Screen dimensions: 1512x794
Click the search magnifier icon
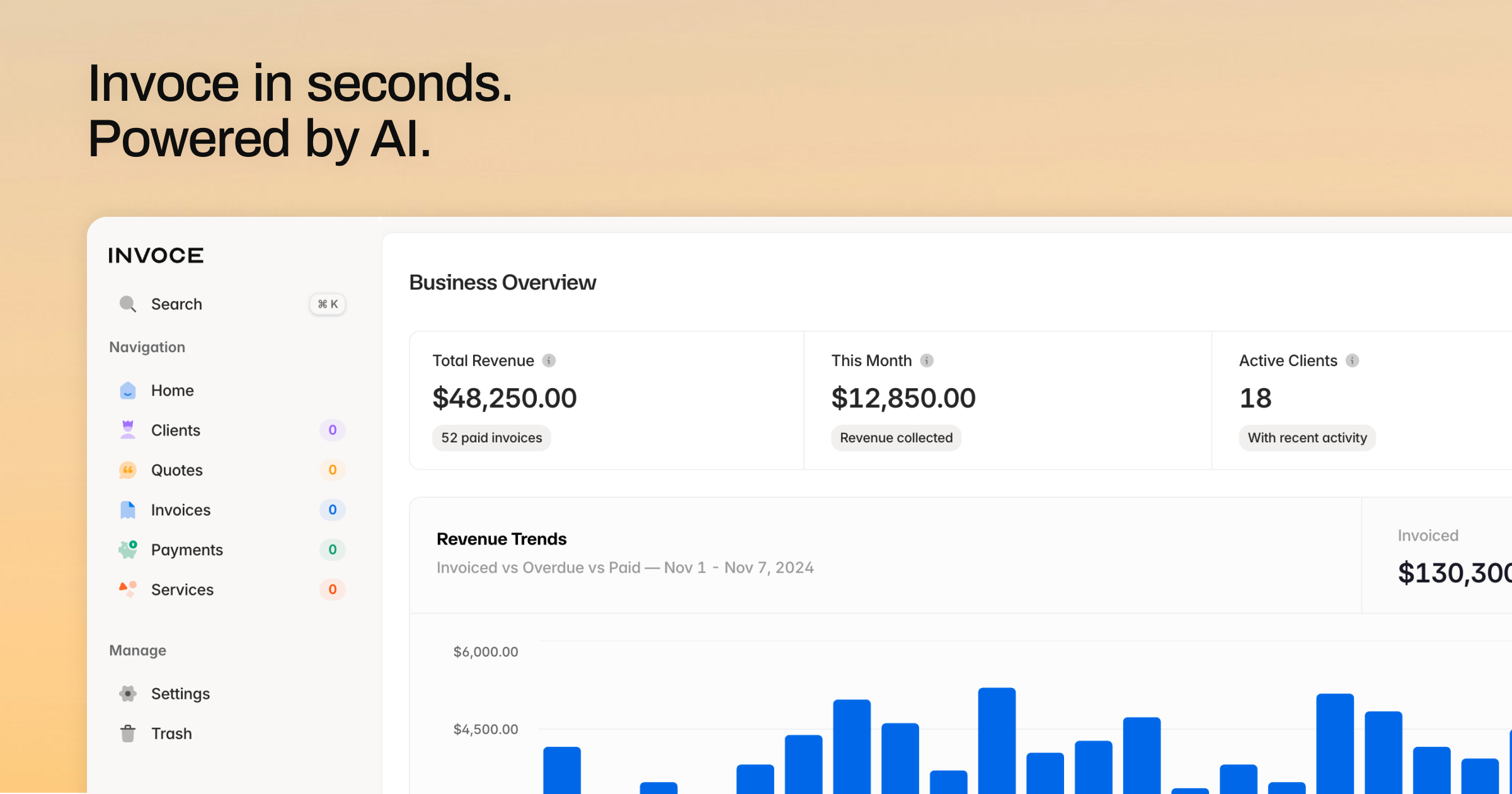pyautogui.click(x=128, y=304)
